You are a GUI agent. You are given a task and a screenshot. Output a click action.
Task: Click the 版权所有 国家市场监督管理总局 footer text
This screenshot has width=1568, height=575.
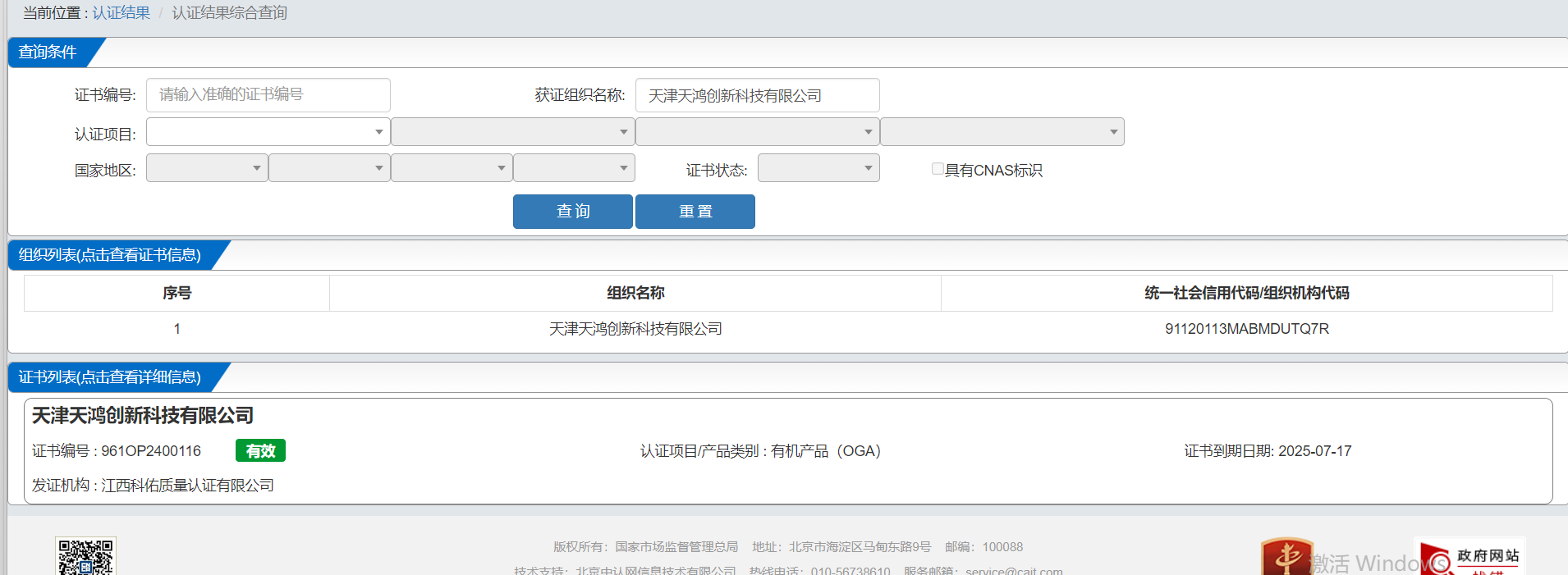coord(645,547)
